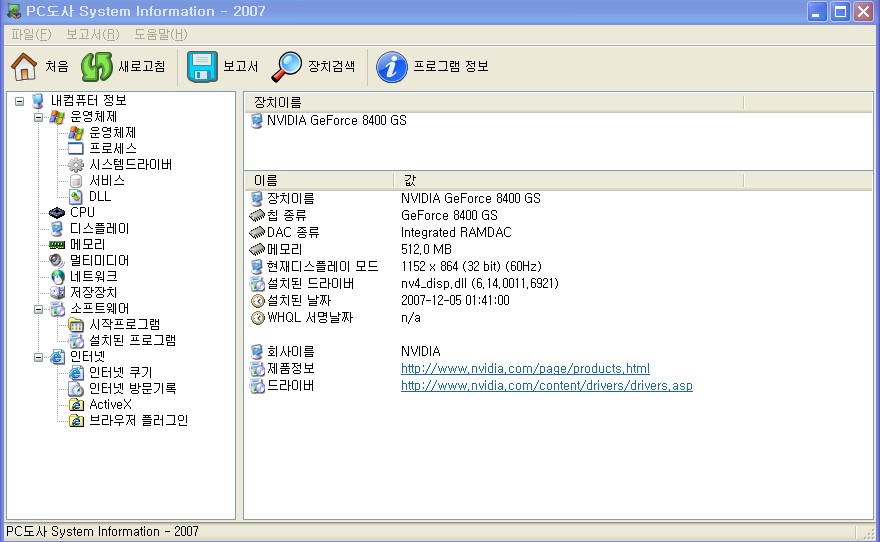Screen dimensions: 880x542
Task: Select the 저장장치 drive icon
Action: 57,293
